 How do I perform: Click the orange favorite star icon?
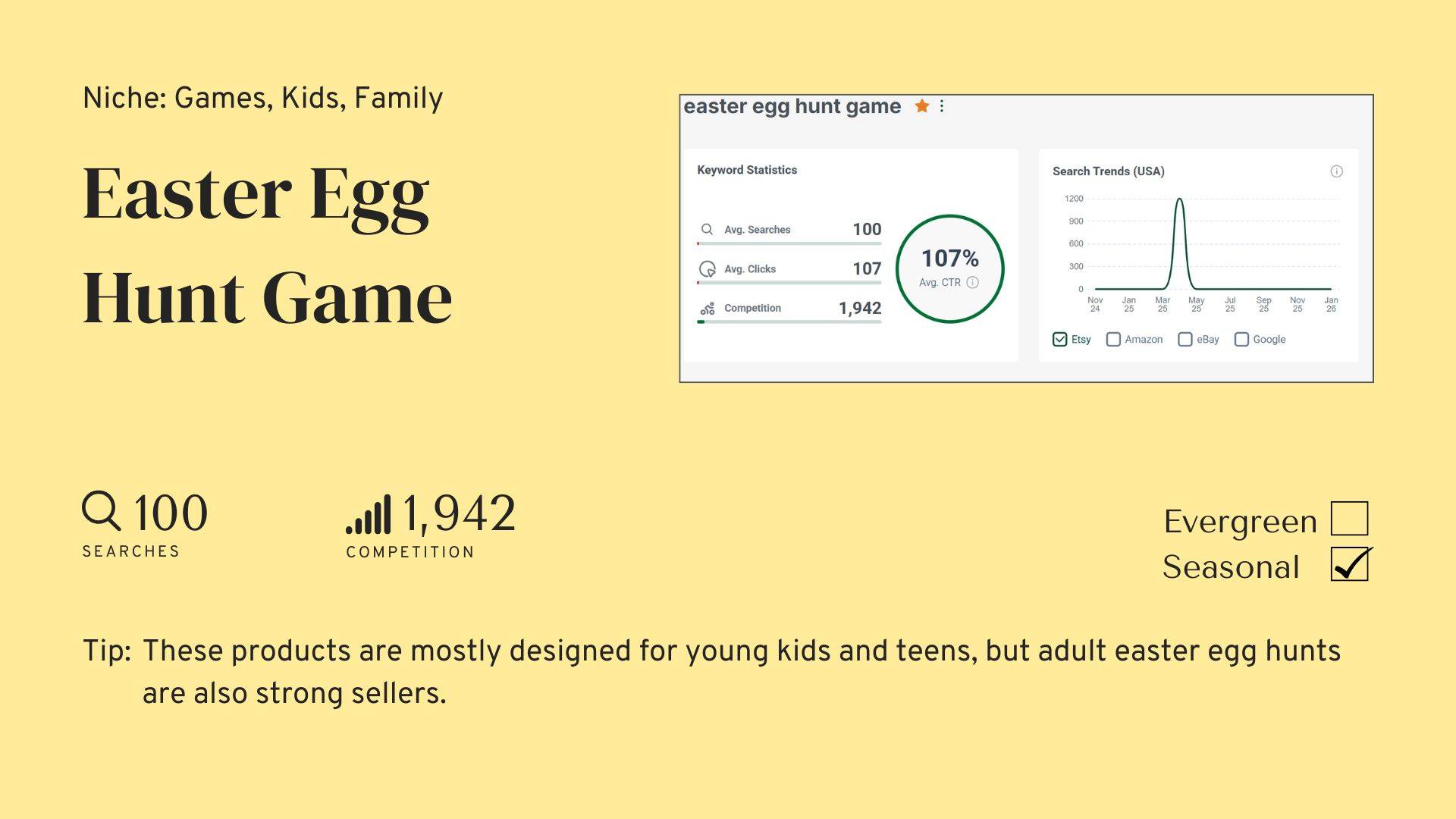(x=922, y=106)
